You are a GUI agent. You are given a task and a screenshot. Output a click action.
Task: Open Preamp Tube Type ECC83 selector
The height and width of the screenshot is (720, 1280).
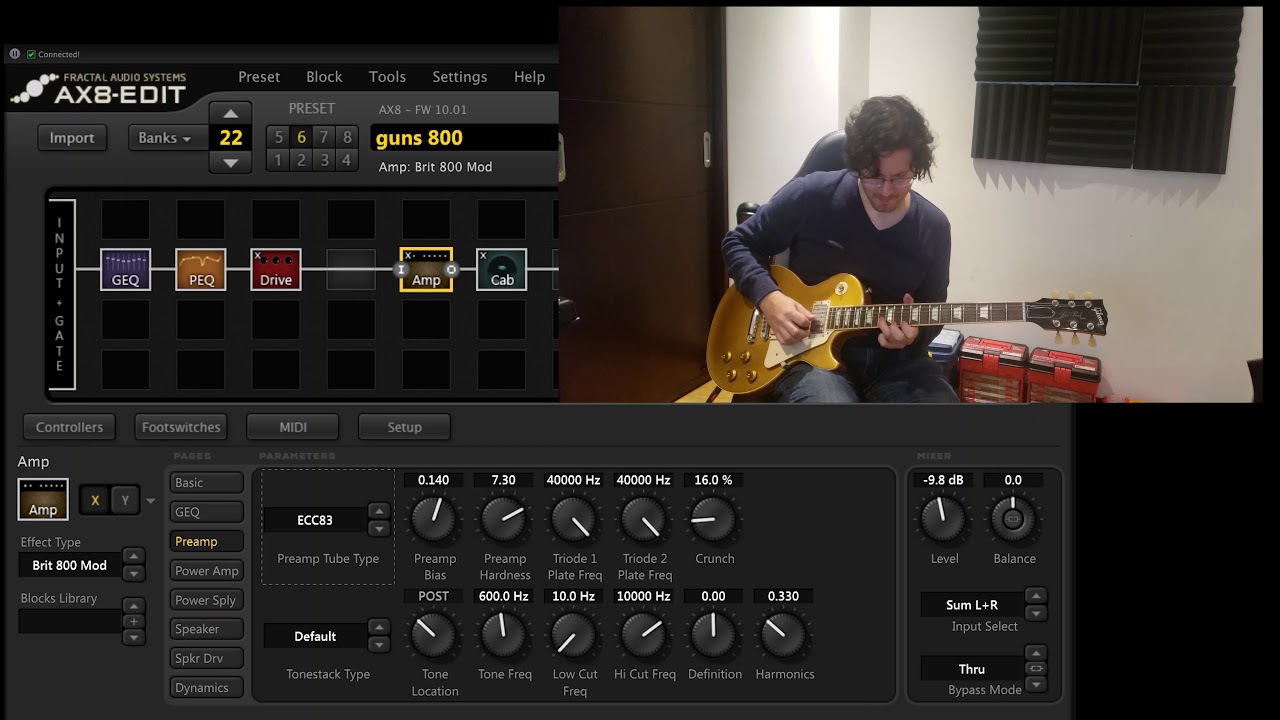point(315,520)
